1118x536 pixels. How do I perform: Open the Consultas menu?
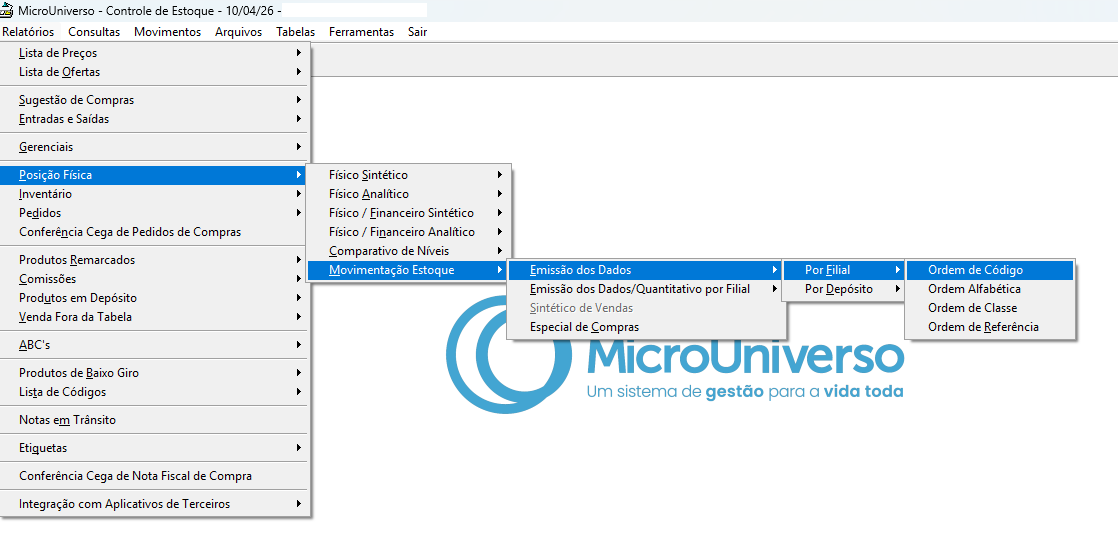point(94,32)
